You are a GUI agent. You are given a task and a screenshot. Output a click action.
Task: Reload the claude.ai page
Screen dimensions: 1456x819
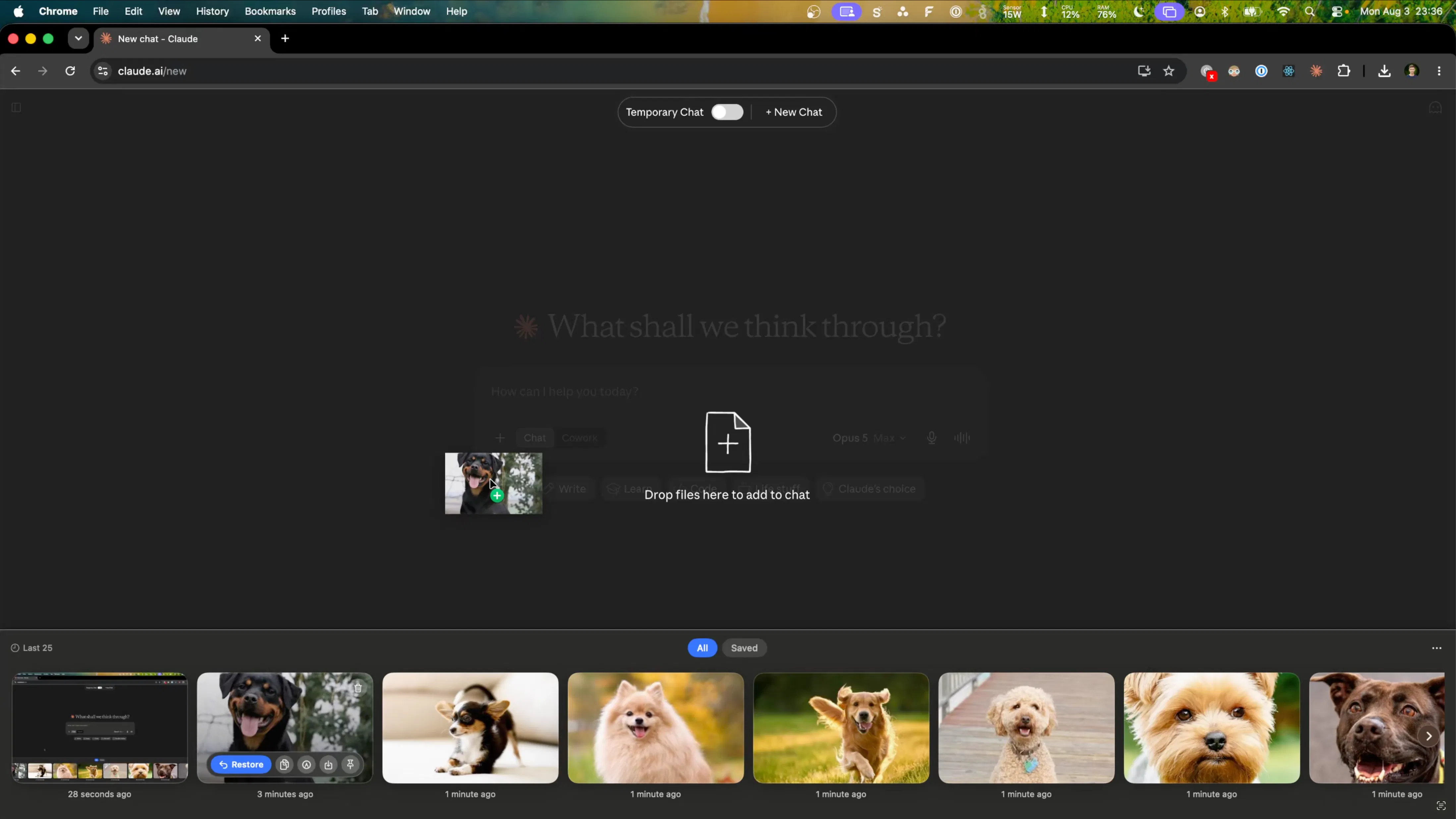coord(70,71)
